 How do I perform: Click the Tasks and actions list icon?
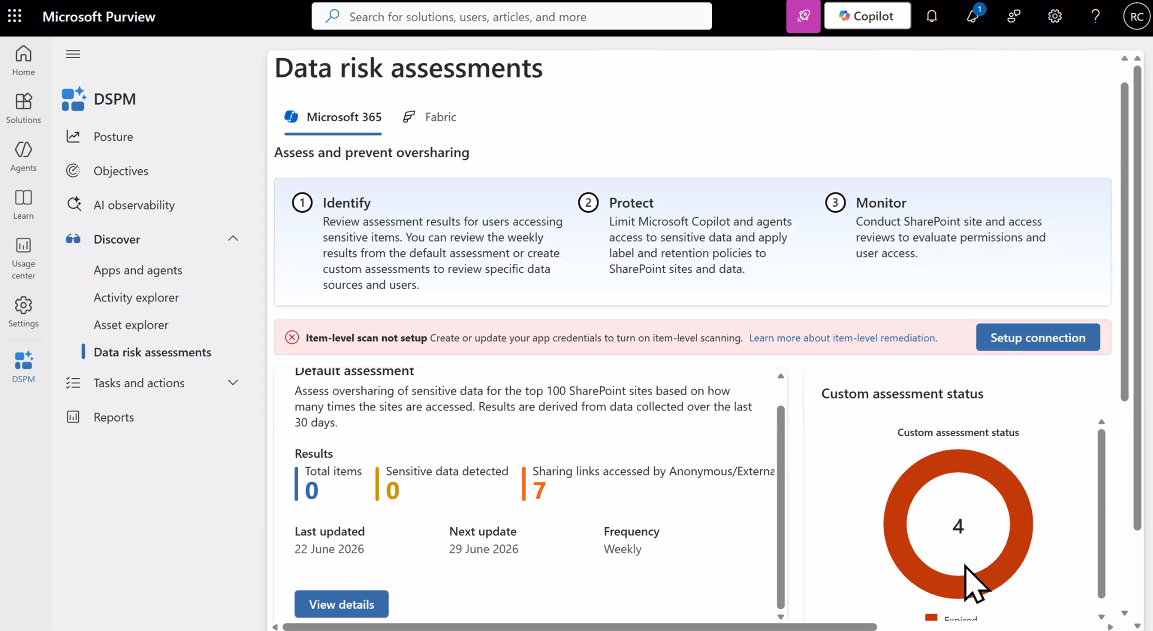point(73,382)
